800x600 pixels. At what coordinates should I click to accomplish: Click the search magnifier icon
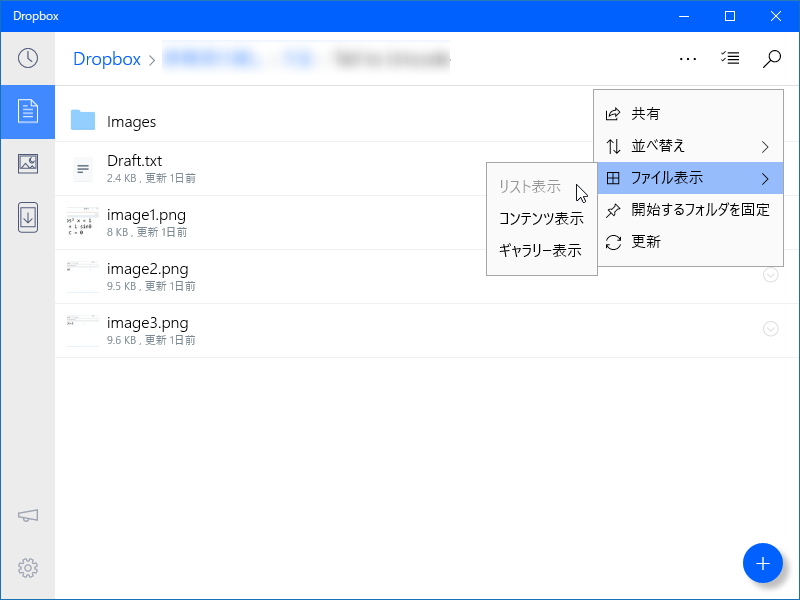click(770, 58)
